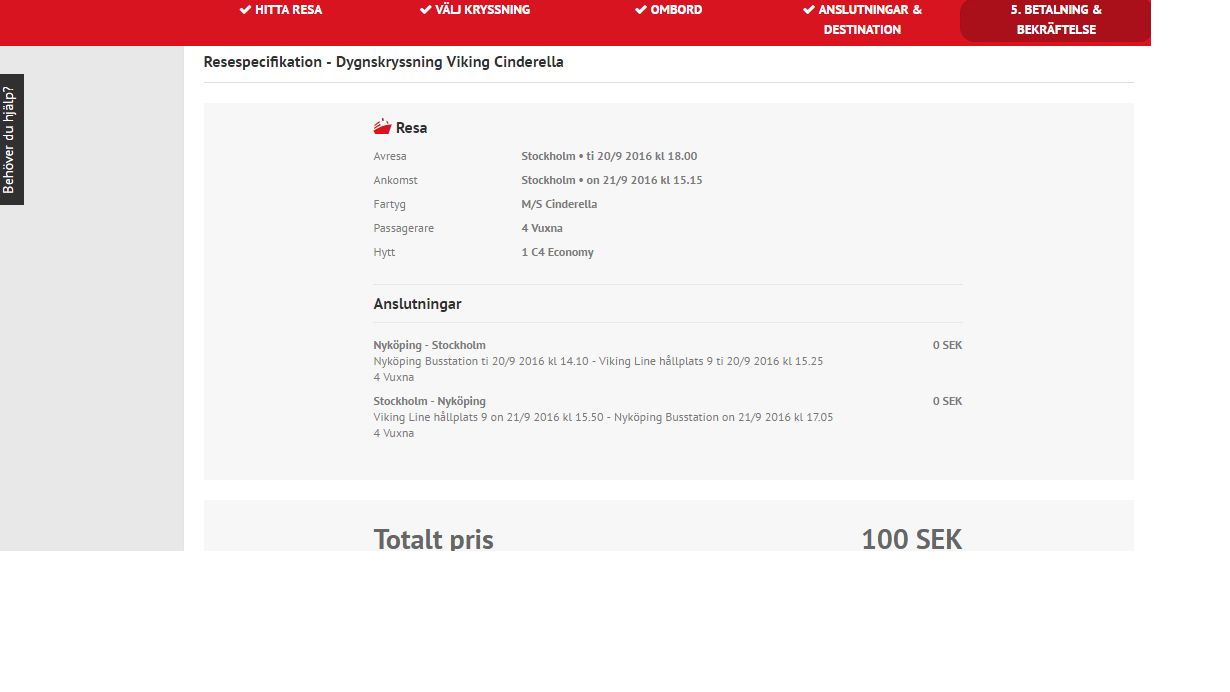This screenshot has height=692, width=1230.
Task: Go back to the Hitta resa step
Action: coord(280,10)
